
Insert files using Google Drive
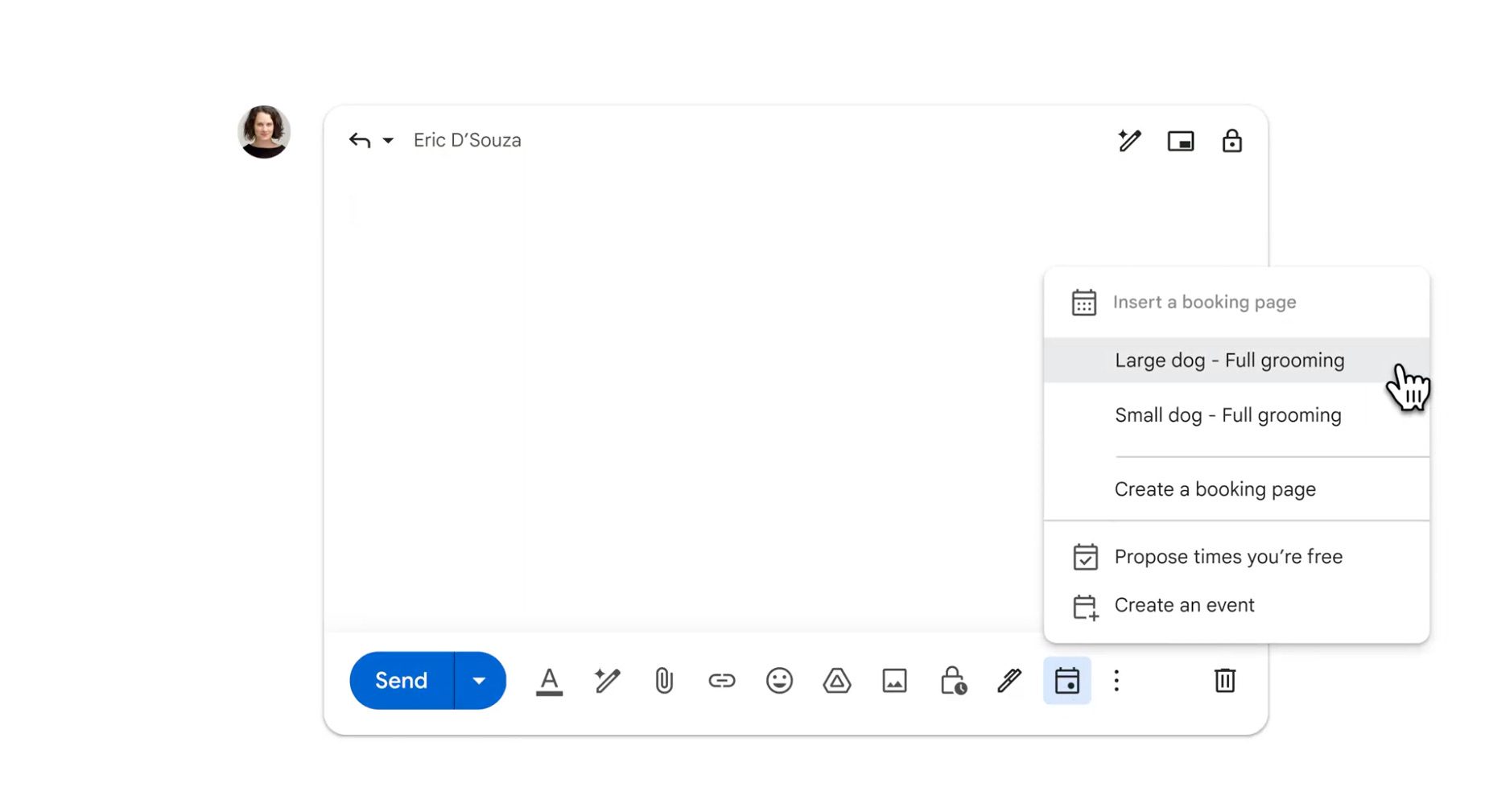[837, 681]
